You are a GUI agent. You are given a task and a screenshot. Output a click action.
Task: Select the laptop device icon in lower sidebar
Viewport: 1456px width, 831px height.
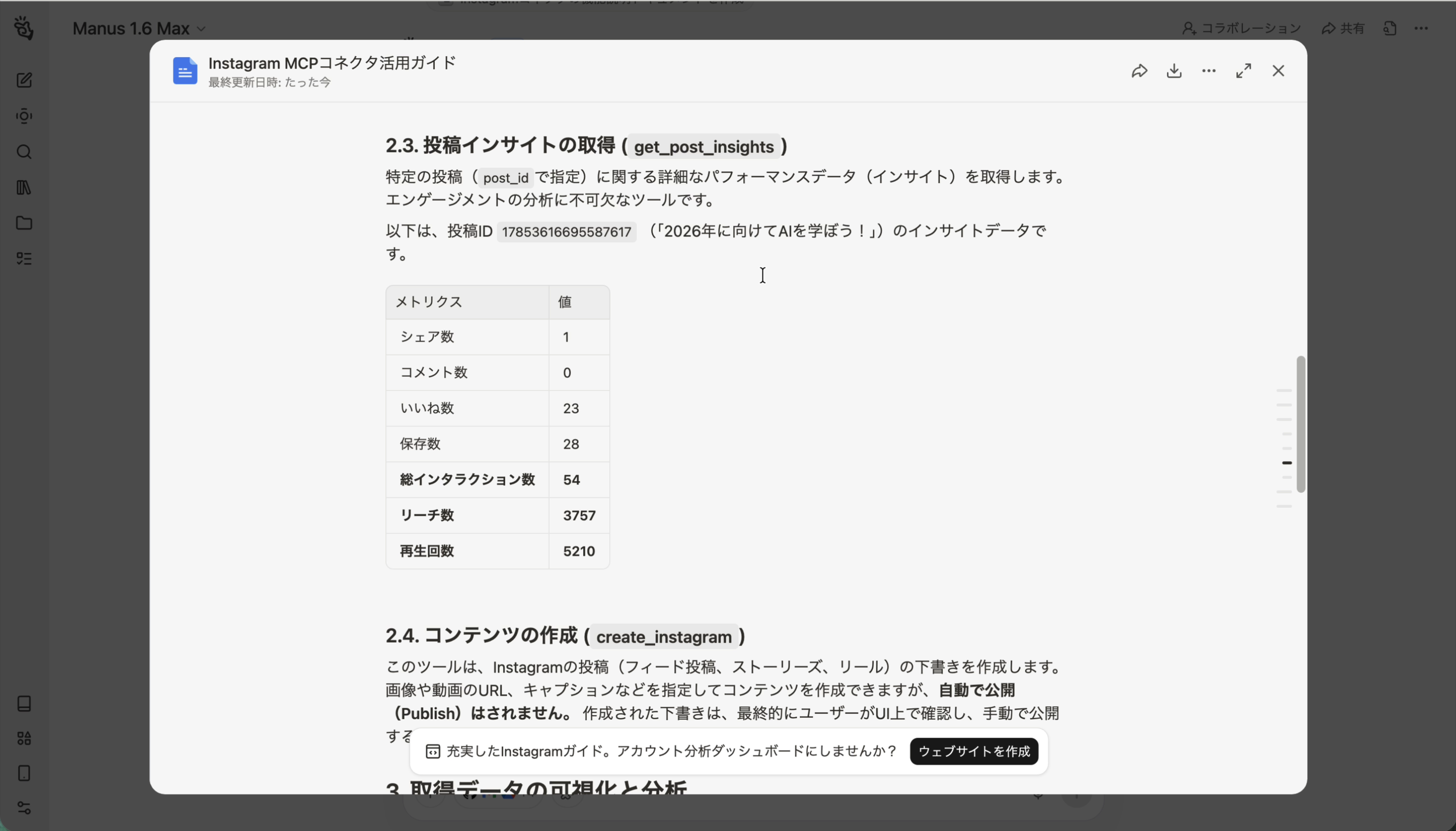coord(23,703)
